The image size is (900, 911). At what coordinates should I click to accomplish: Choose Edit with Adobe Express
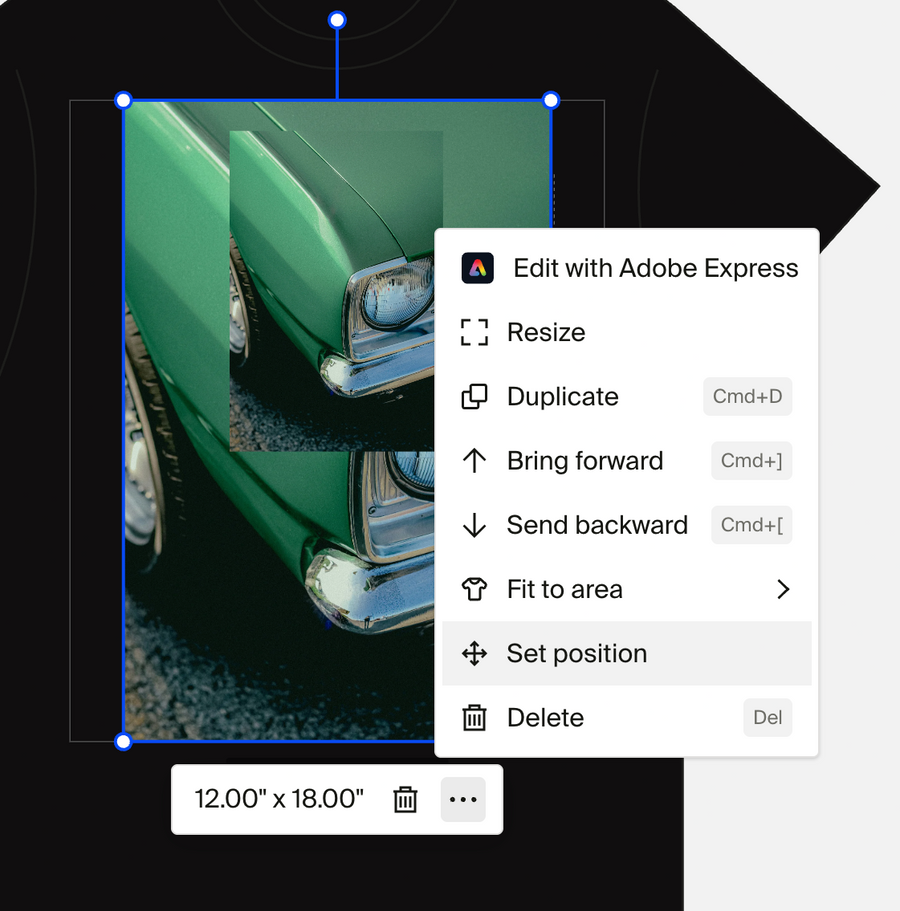point(655,268)
